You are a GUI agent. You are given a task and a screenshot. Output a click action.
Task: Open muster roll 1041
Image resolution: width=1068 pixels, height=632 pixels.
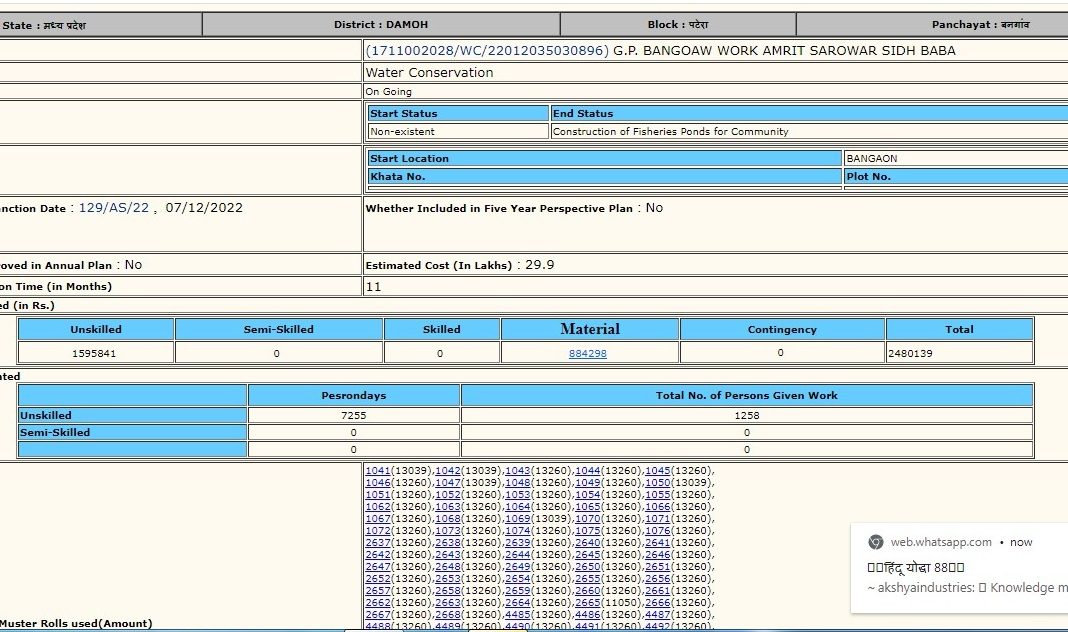point(378,471)
